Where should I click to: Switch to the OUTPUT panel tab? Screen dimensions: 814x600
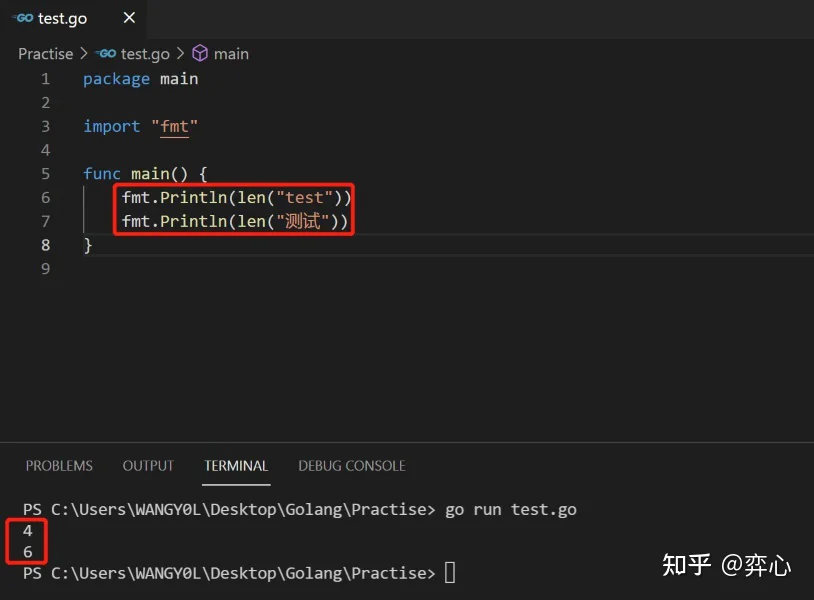[x=148, y=466]
